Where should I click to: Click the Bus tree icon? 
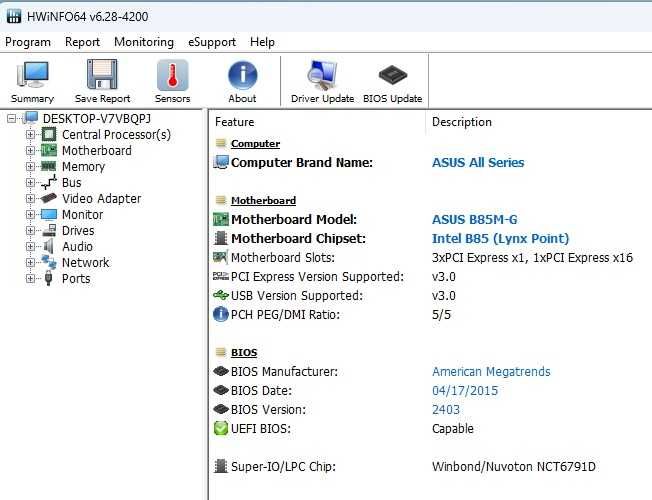point(49,182)
